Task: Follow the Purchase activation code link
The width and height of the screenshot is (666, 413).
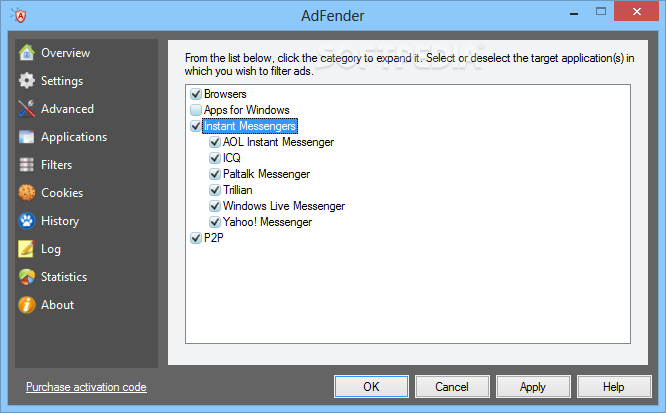Action: 86,387
